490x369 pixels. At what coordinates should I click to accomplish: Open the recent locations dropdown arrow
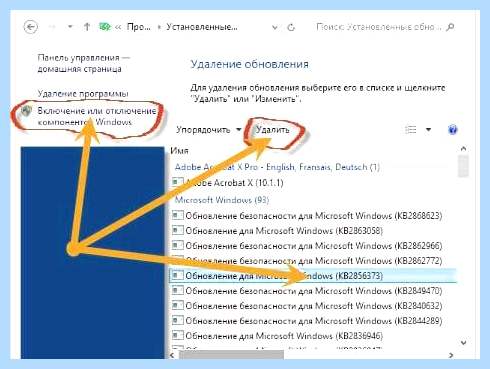coord(70,27)
